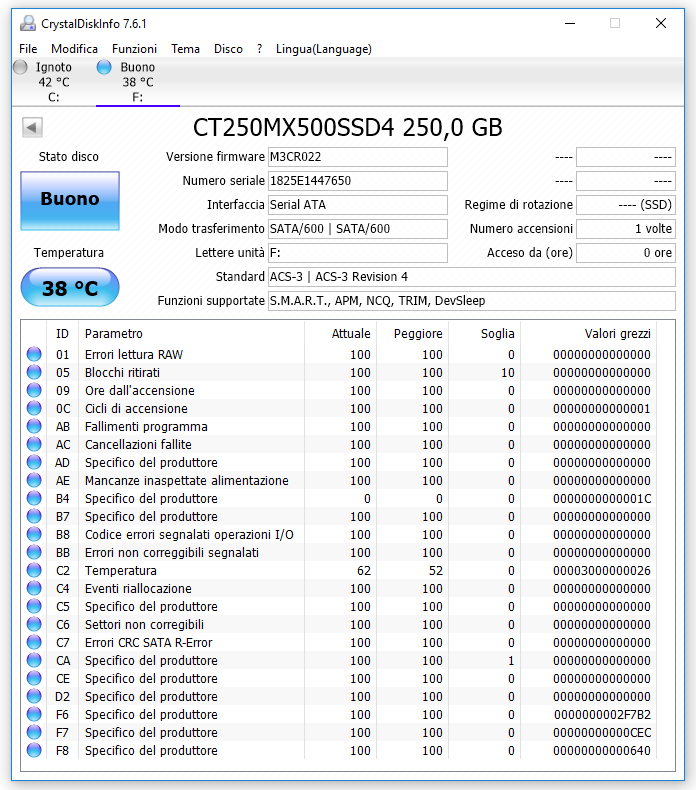Open the Funzioni menu
The image size is (696, 790).
click(x=135, y=49)
